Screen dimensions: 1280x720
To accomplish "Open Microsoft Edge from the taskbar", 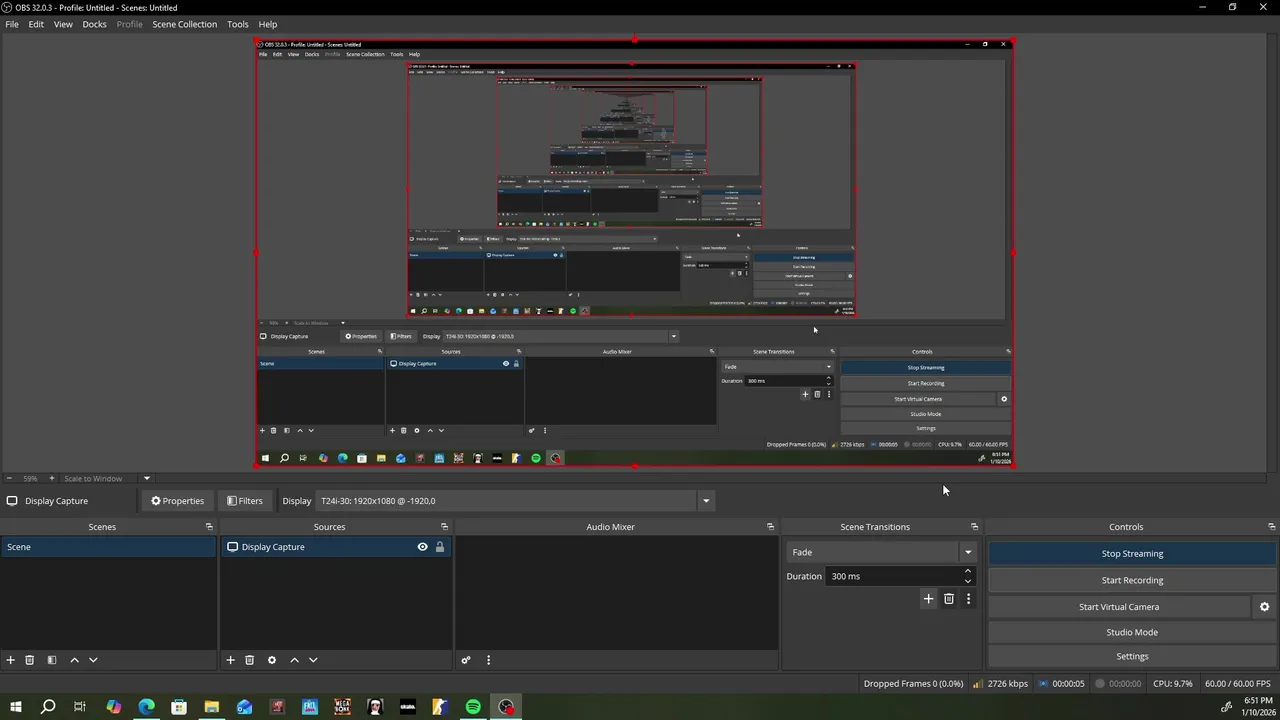I will point(146,707).
